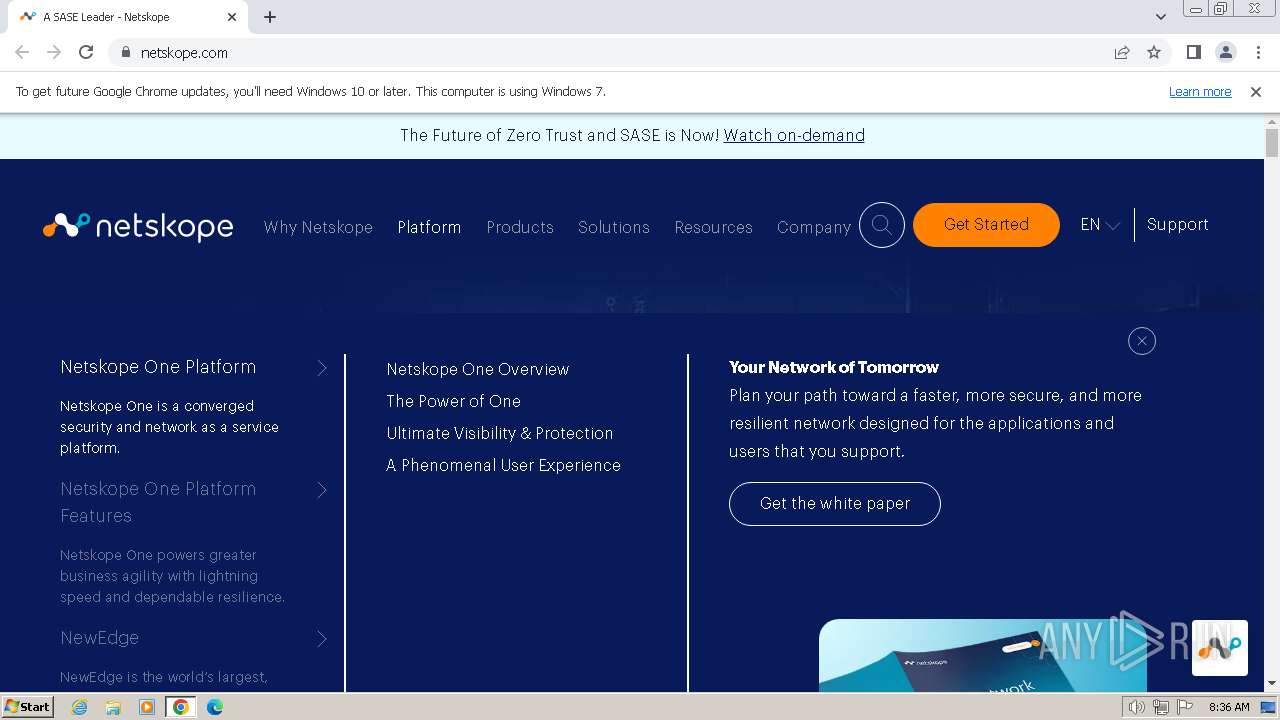Open Chrome side panel icon
Screen dimensions: 1280x720
1193,52
